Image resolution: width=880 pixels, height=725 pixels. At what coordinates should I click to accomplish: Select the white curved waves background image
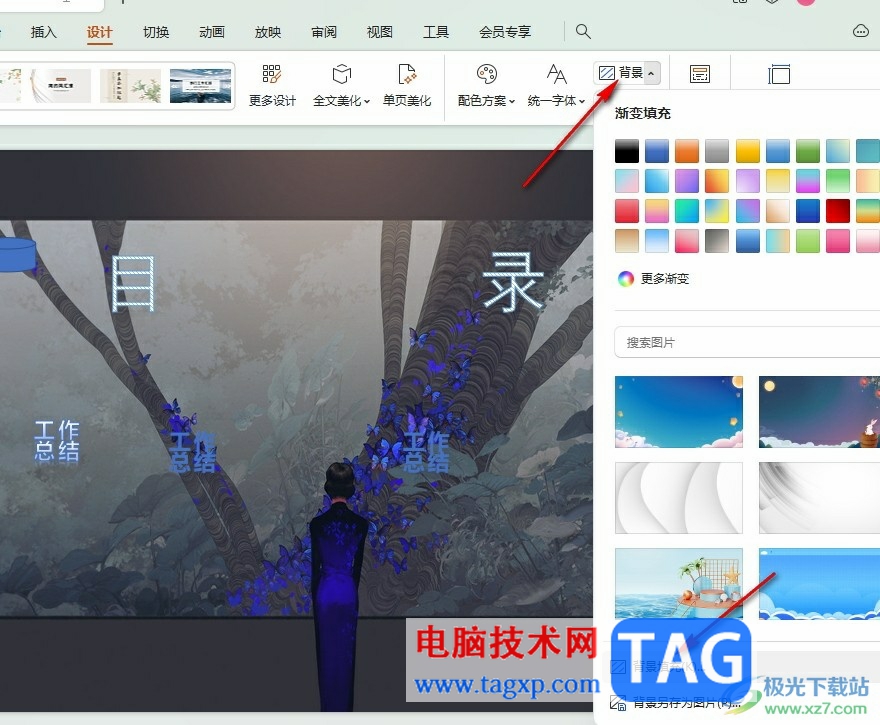pyautogui.click(x=679, y=498)
